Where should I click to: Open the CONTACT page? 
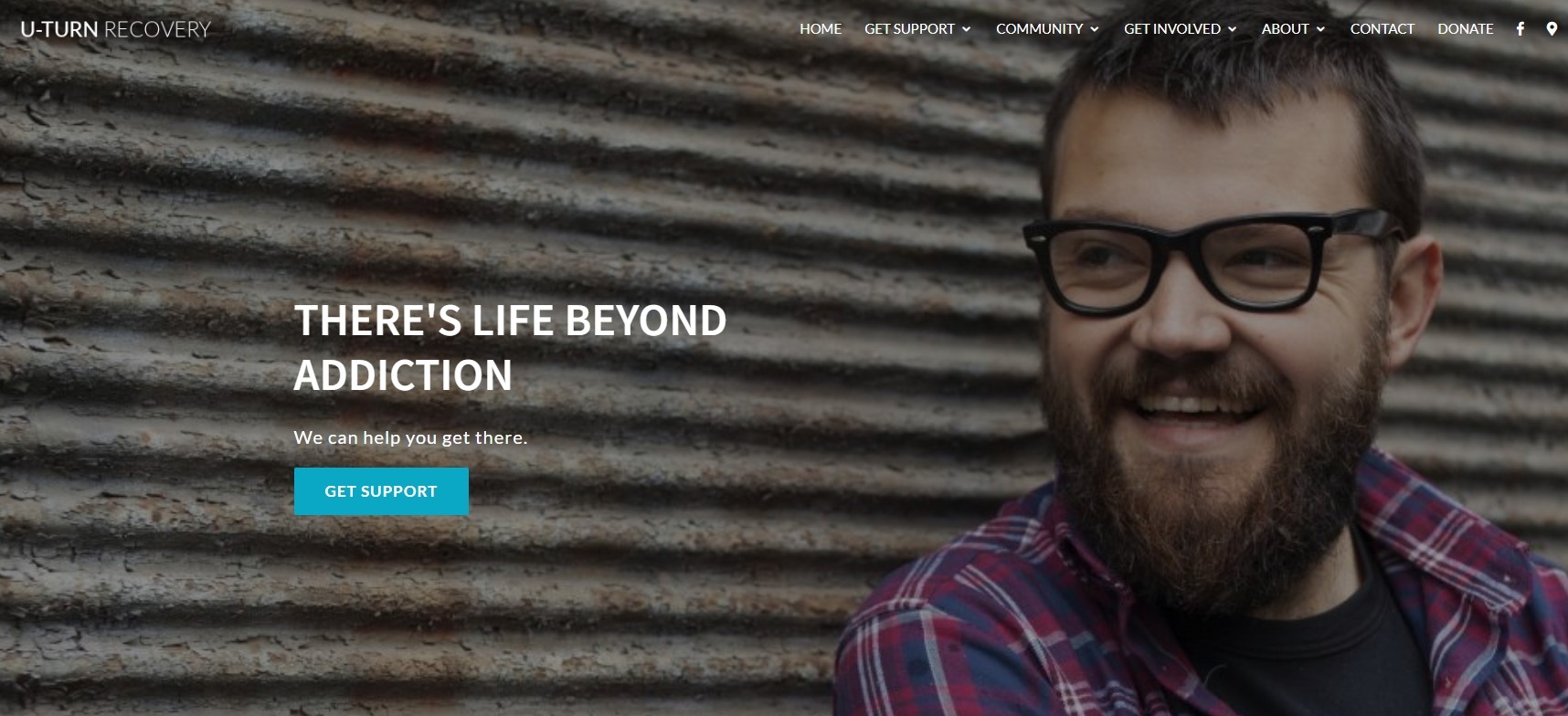[1382, 28]
